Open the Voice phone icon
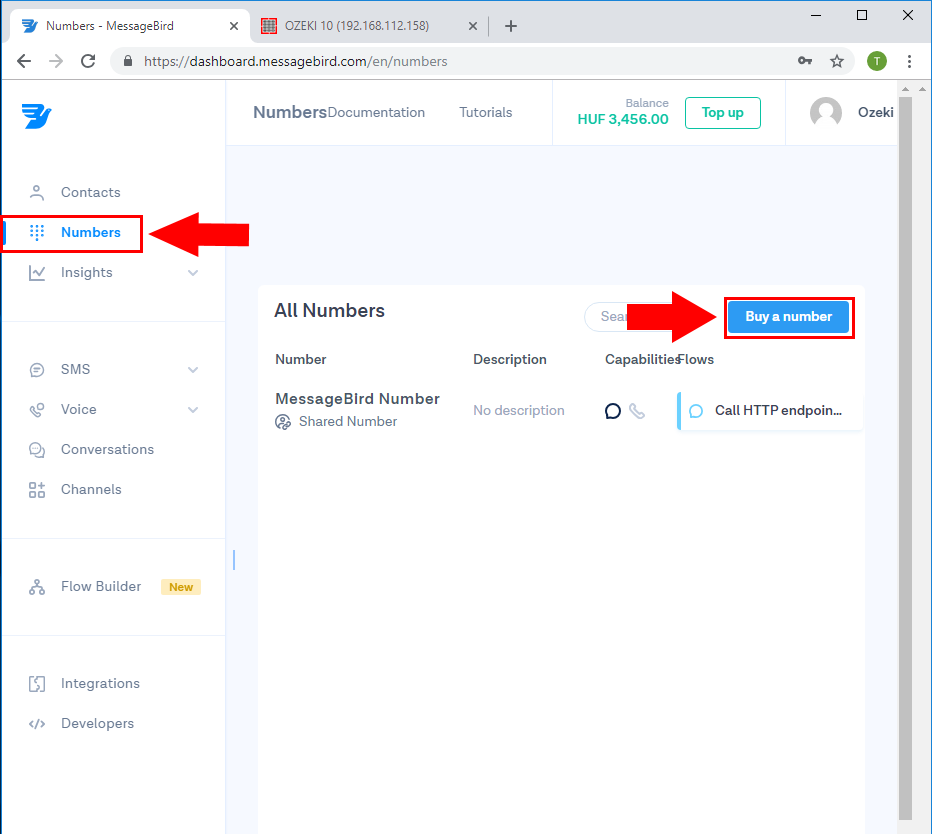932x834 pixels. [37, 410]
